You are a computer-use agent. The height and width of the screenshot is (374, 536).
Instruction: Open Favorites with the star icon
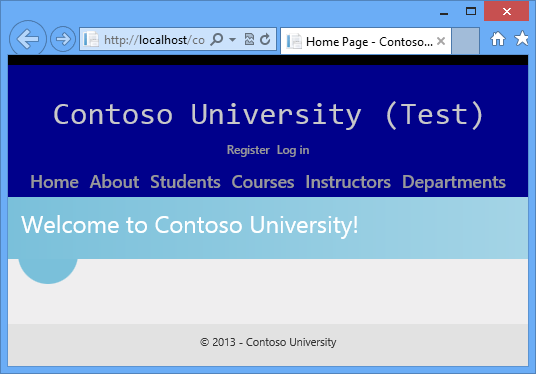(x=522, y=38)
